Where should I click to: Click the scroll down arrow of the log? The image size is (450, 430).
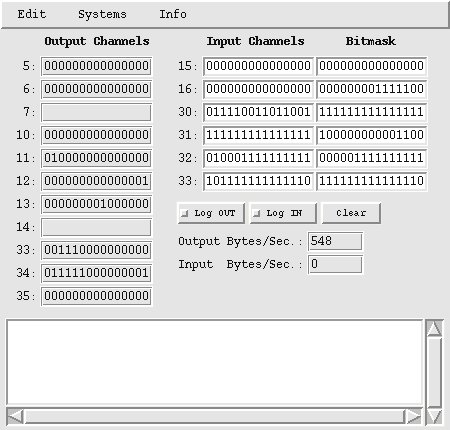click(x=434, y=416)
